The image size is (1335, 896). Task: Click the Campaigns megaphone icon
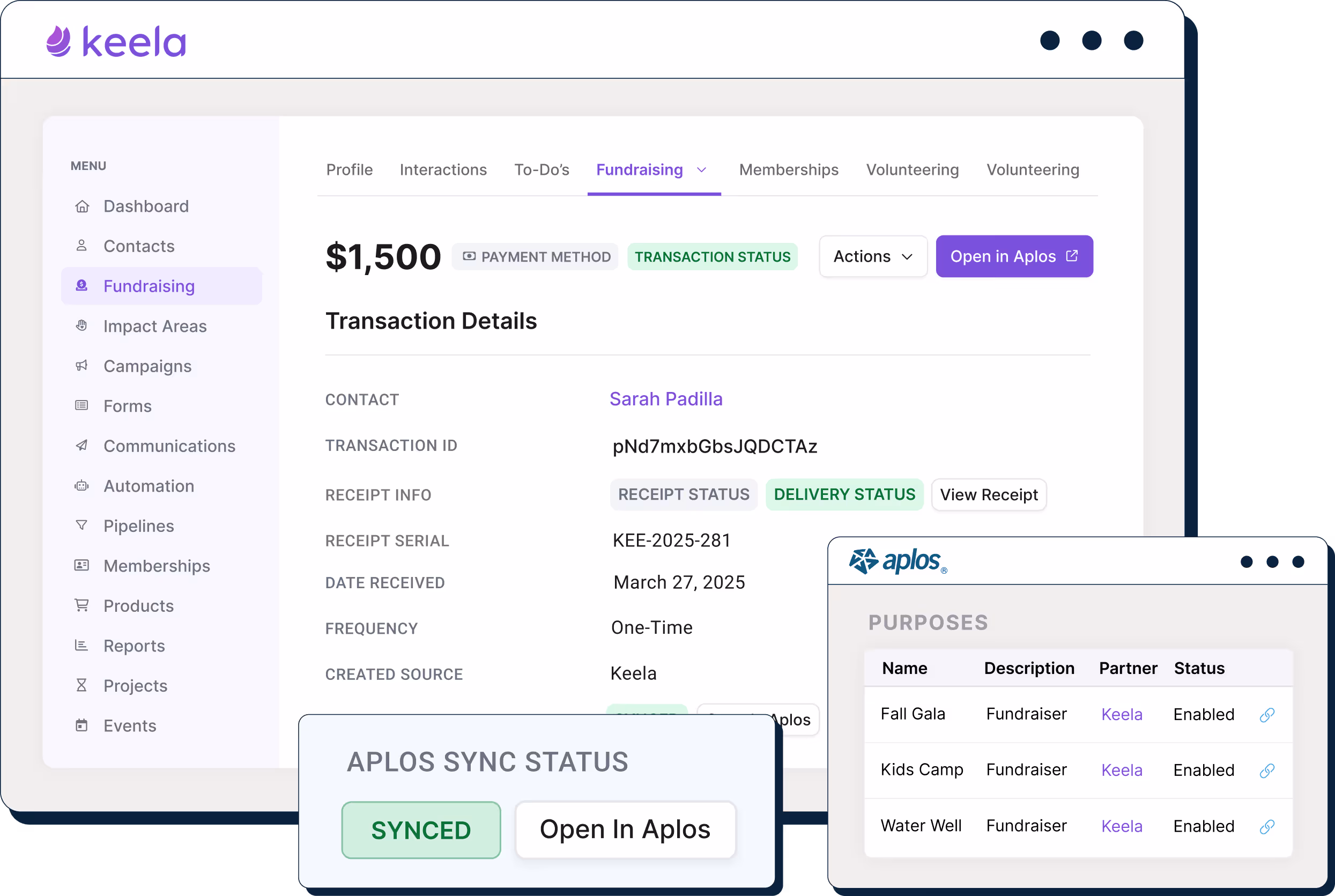81,365
